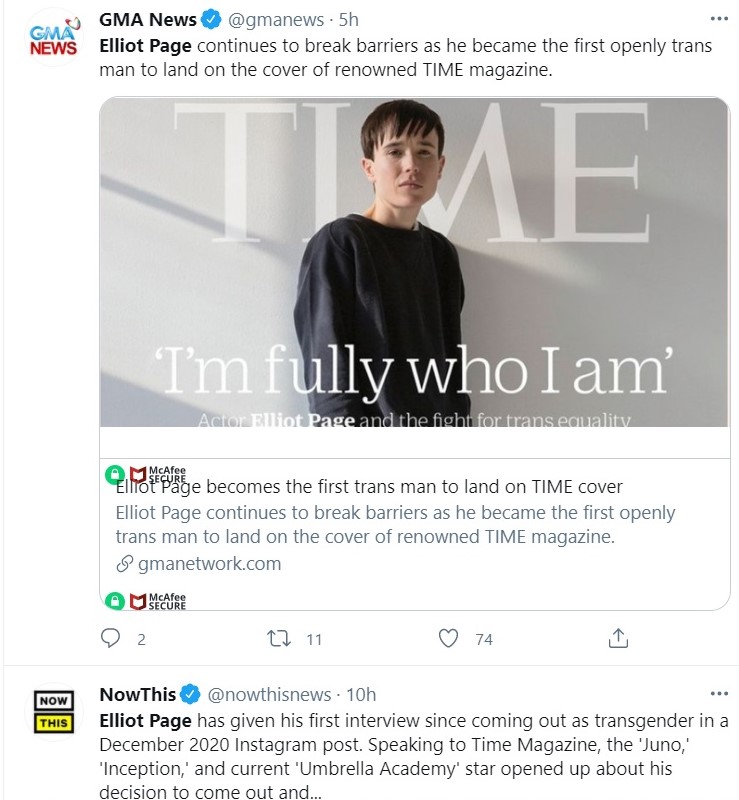Retweet the GMA News tweet
739x800 pixels.
tap(279, 638)
